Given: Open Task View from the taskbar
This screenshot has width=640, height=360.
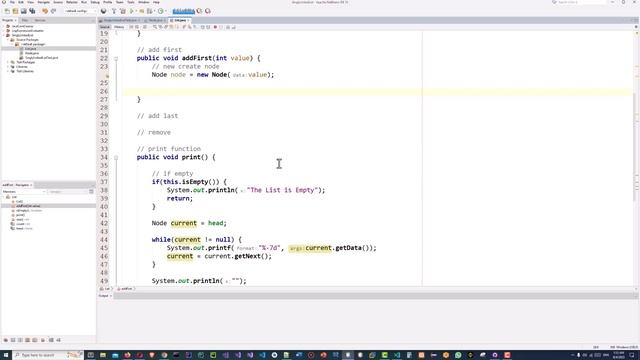Looking at the screenshot, I should pos(91,355).
